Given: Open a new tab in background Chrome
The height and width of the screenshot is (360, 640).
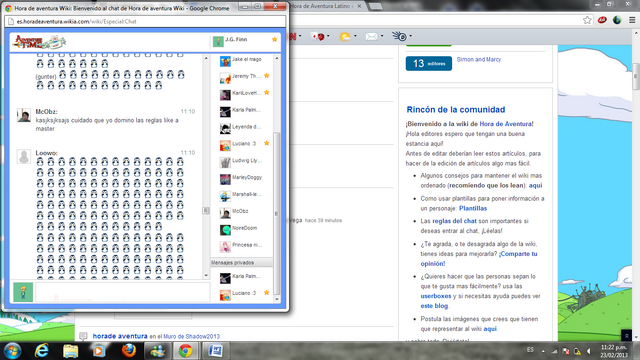Looking at the screenshot, I should (x=376, y=7).
